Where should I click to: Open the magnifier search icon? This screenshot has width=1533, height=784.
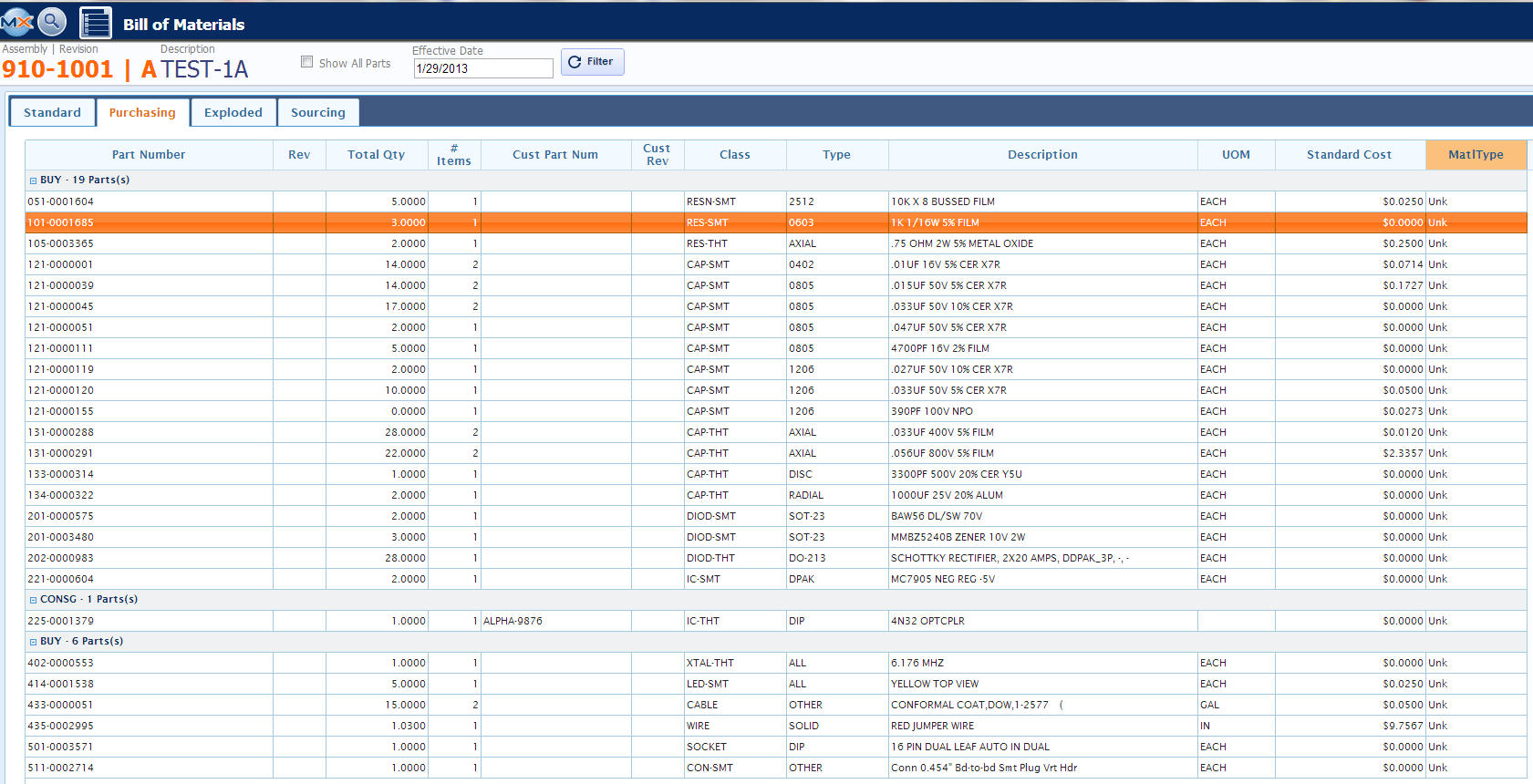coord(52,21)
